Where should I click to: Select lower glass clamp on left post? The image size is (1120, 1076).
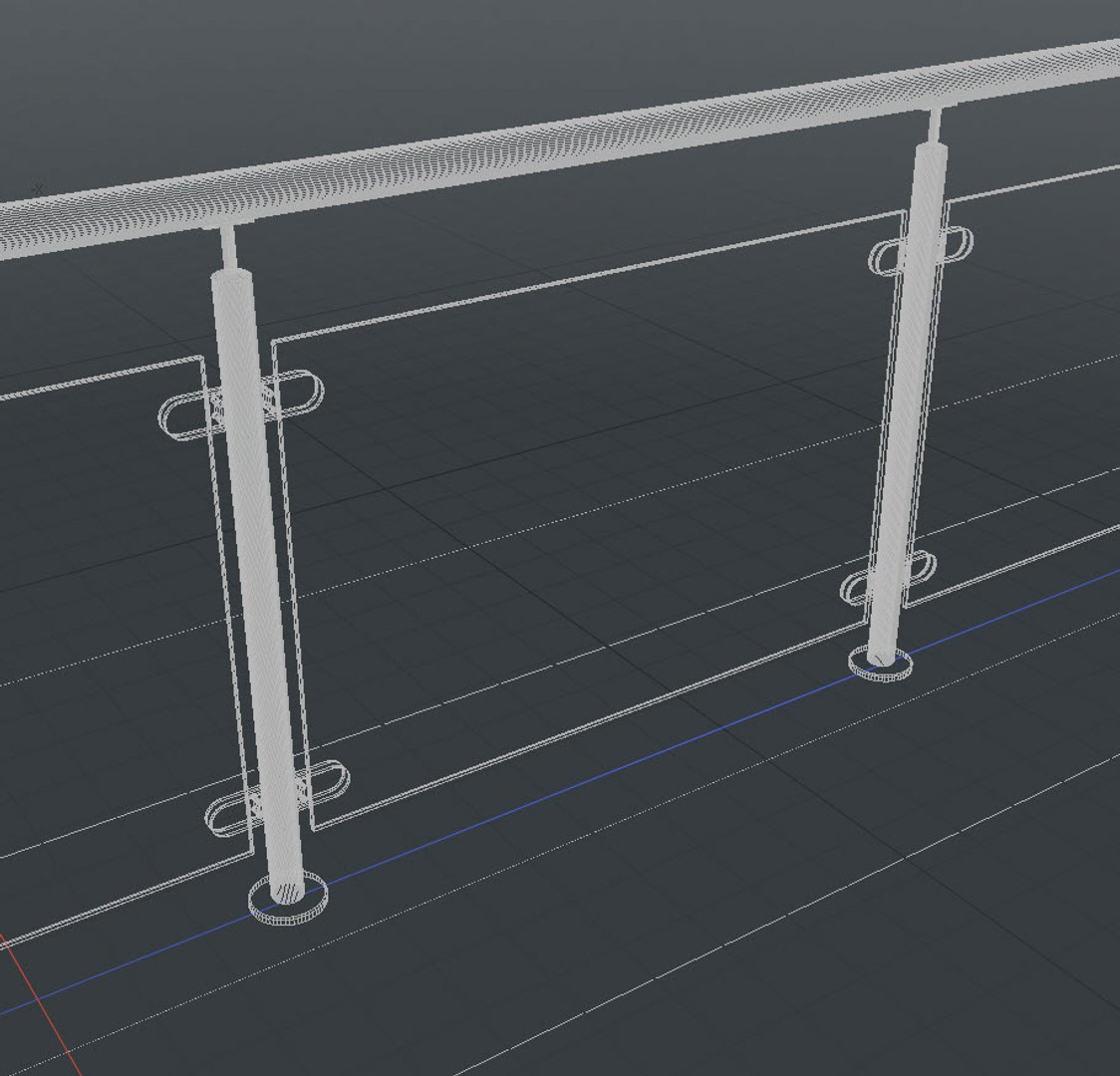tap(277, 798)
